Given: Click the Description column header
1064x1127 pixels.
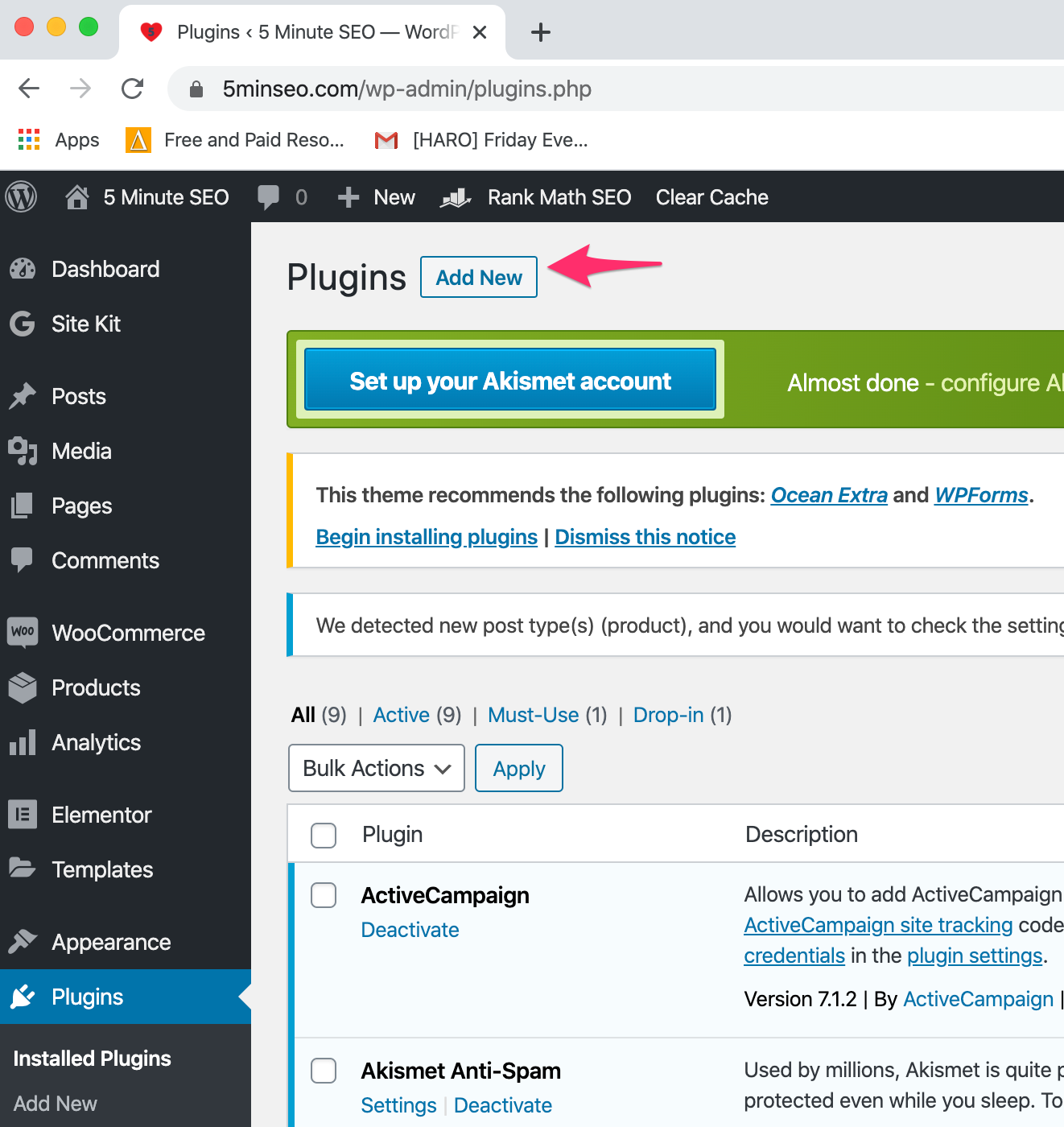Looking at the screenshot, I should pos(802,835).
